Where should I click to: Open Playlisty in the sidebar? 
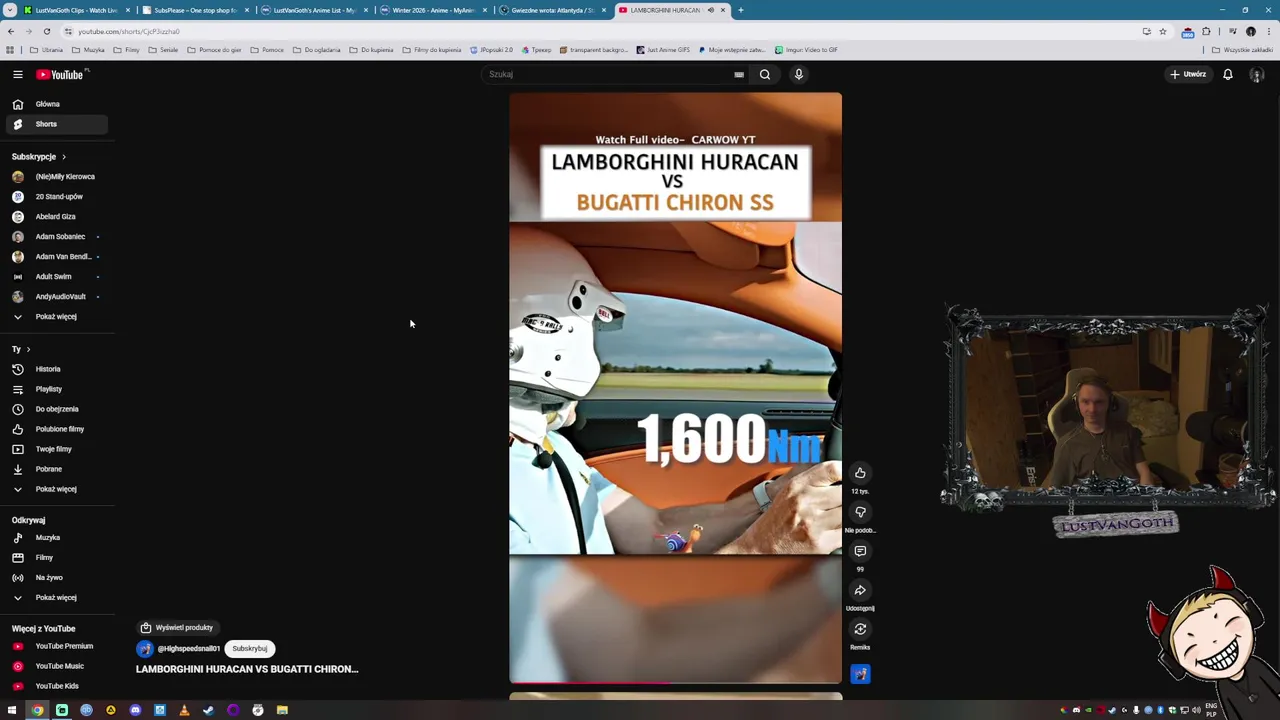[x=55, y=389]
